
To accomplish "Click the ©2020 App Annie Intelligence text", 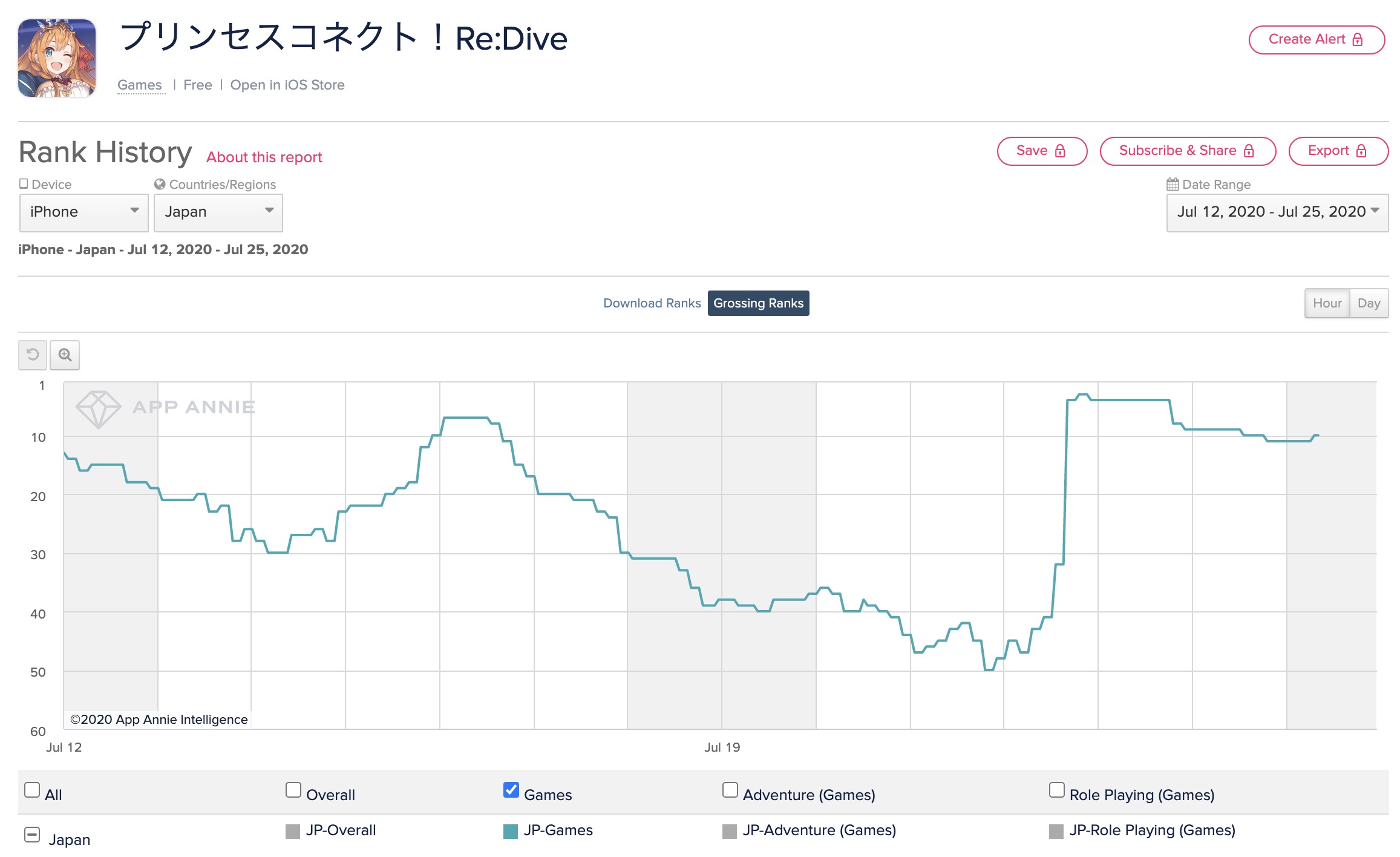I will click(159, 720).
